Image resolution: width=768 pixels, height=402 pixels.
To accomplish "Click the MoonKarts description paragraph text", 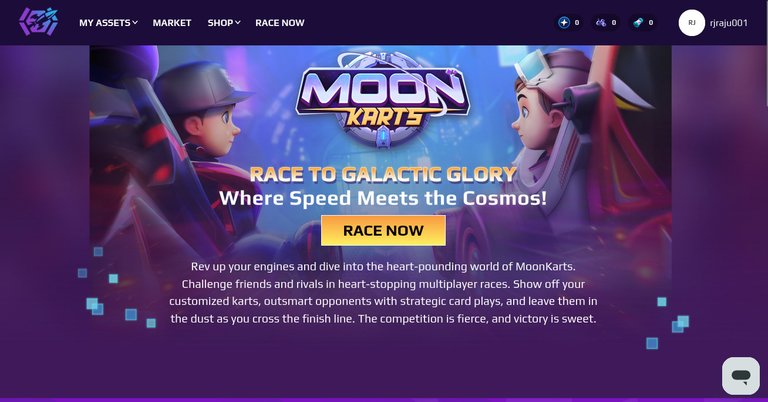I will (x=383, y=293).
